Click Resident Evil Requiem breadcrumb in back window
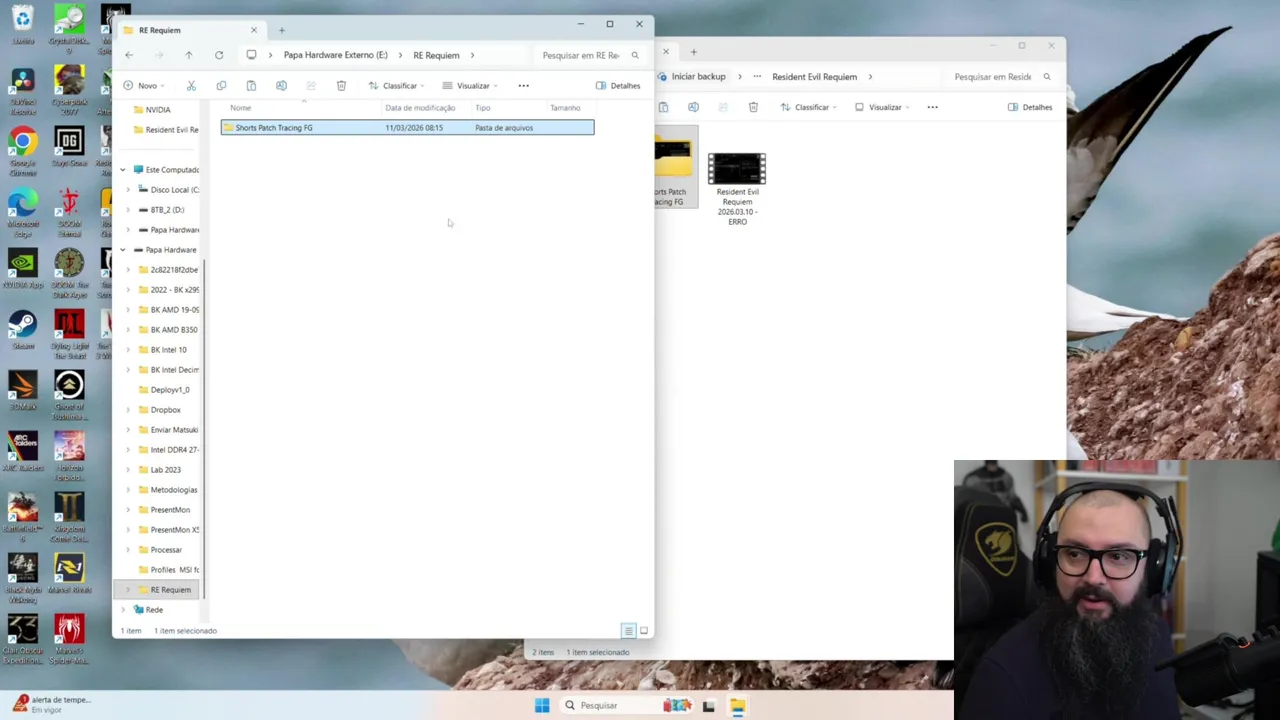The image size is (1280, 720). [814, 77]
